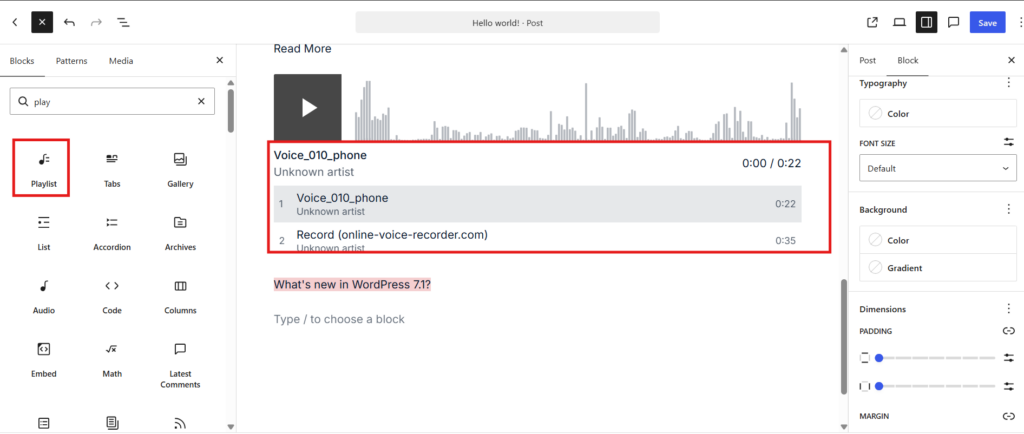The width and height of the screenshot is (1024, 434).
Task: Click the current track time 0:00 / 0:22
Action: pyautogui.click(x=771, y=163)
